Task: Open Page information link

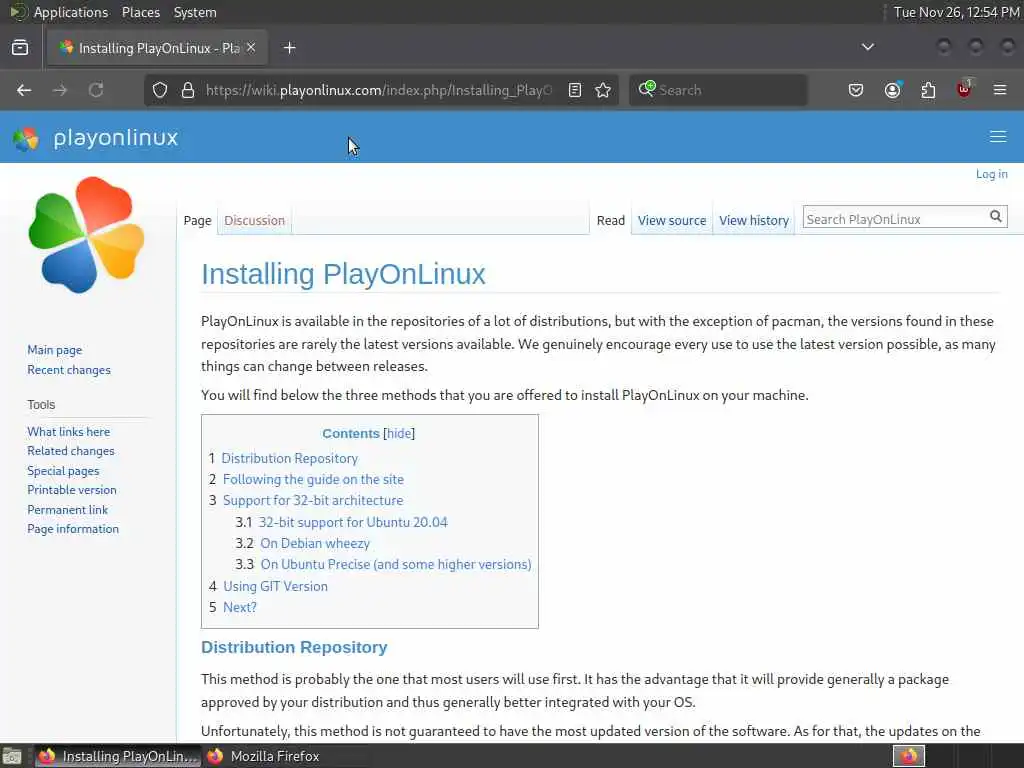Action: [73, 529]
